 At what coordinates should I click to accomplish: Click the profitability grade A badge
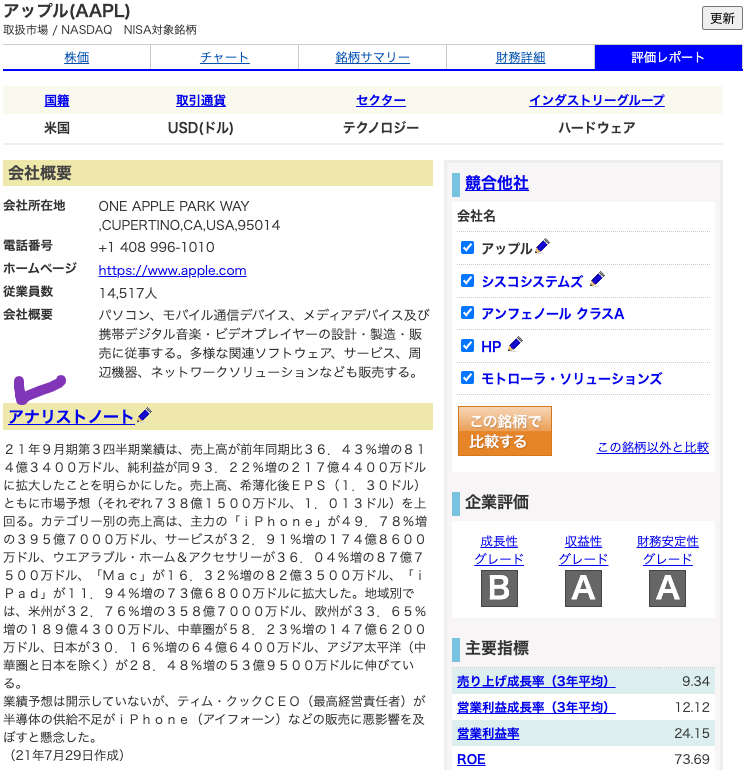583,588
